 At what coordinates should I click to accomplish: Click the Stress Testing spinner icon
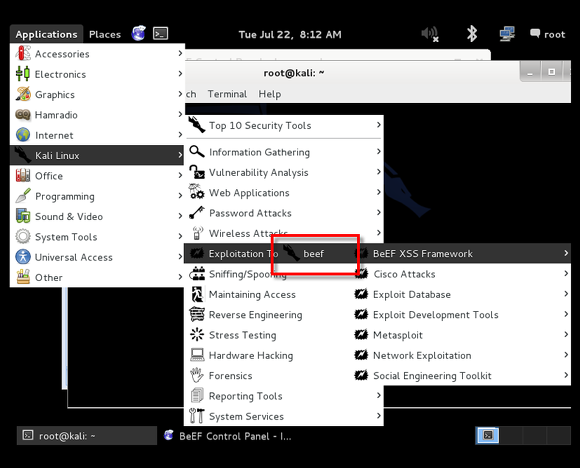tap(197, 334)
